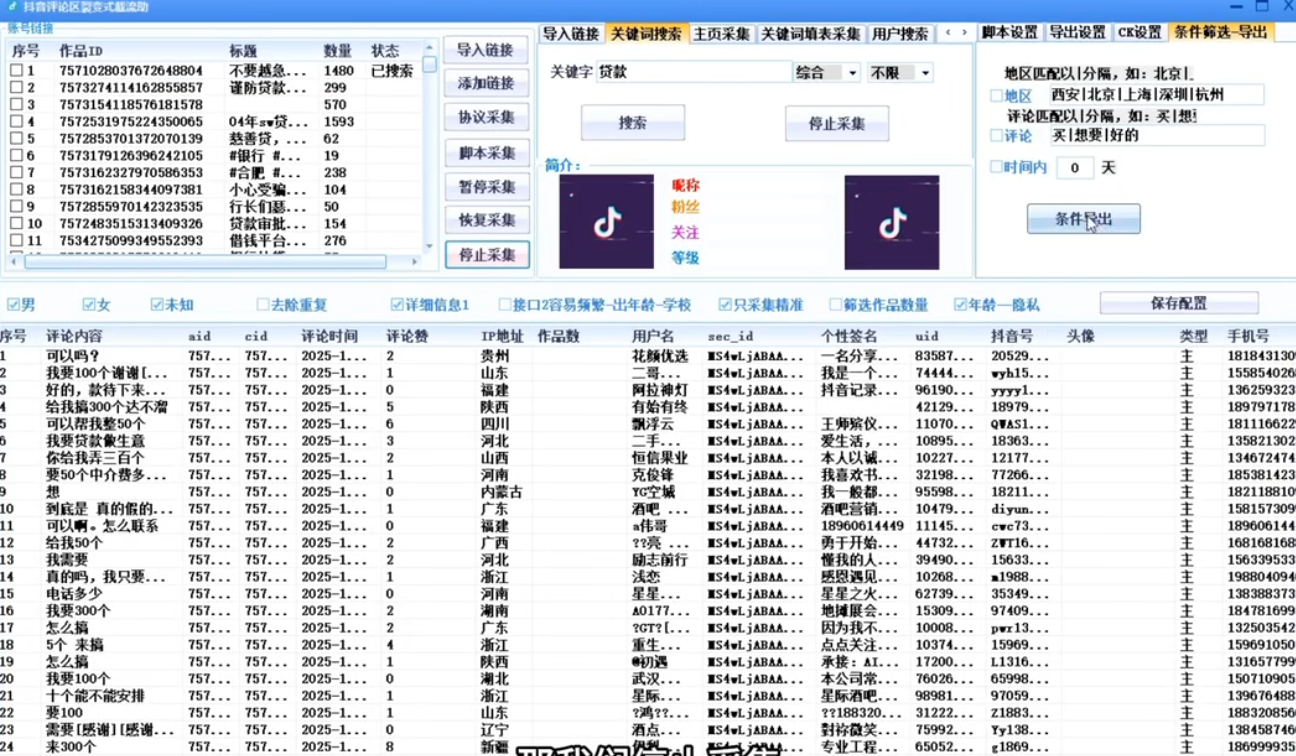
Task: Click the 脚本采集 button
Action: (x=486, y=153)
